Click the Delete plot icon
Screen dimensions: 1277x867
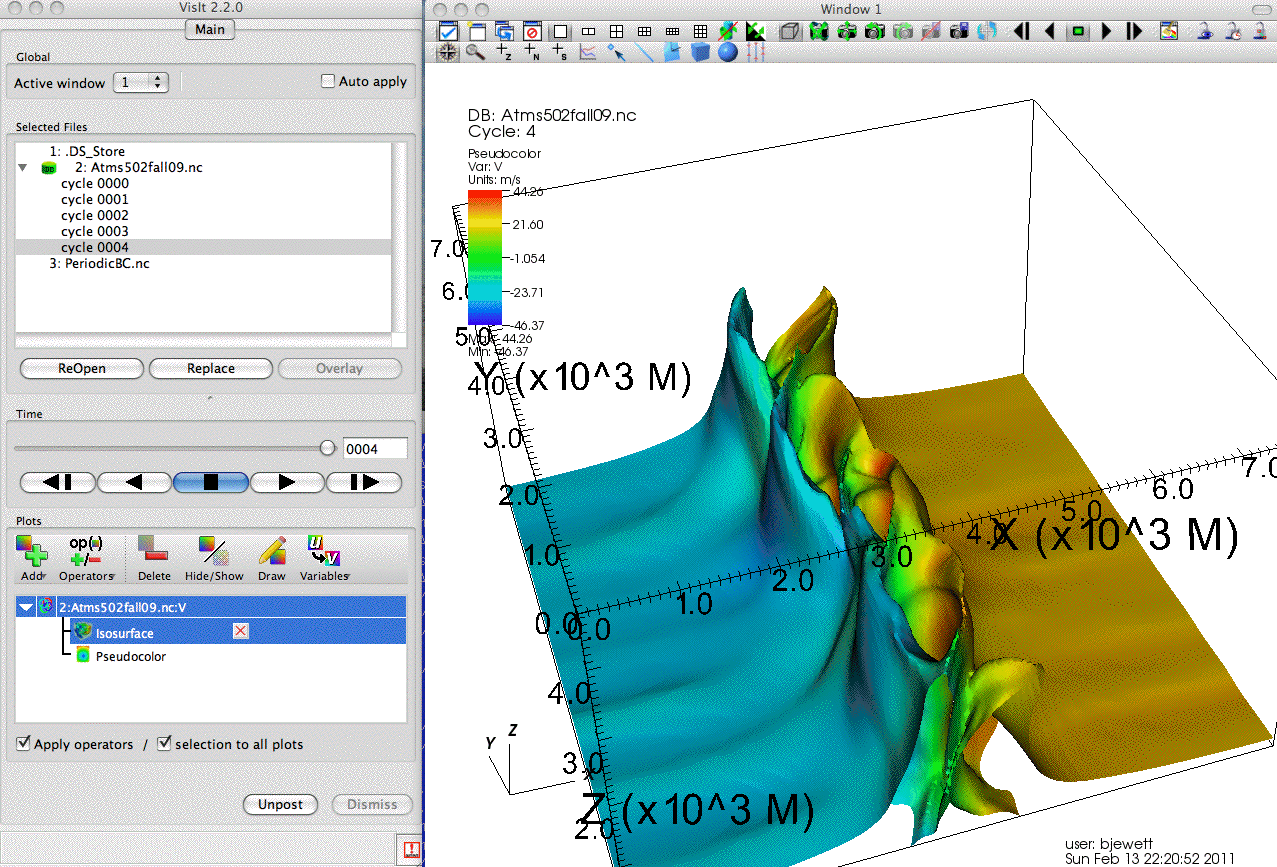(x=153, y=550)
